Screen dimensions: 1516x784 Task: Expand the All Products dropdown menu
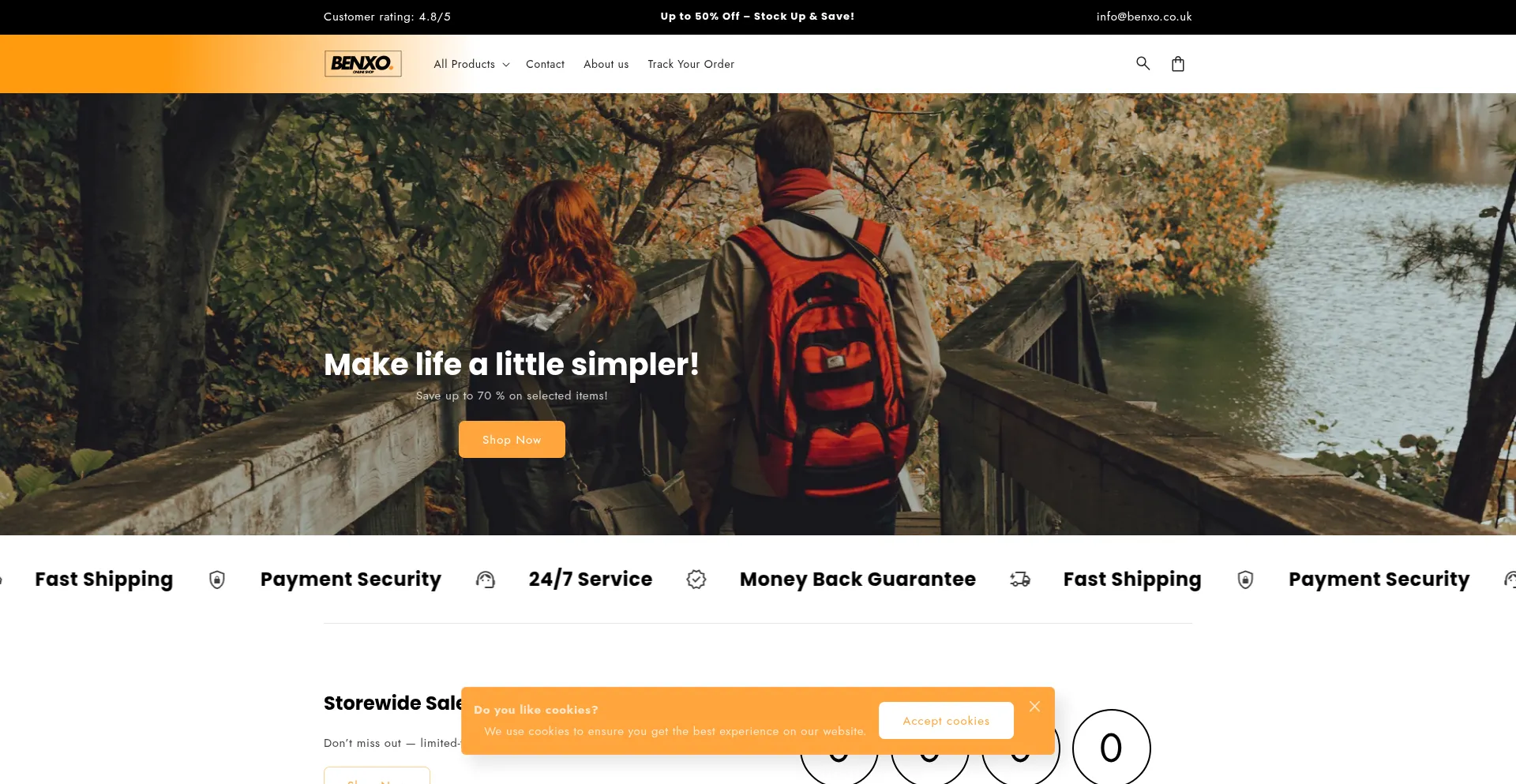click(x=471, y=64)
